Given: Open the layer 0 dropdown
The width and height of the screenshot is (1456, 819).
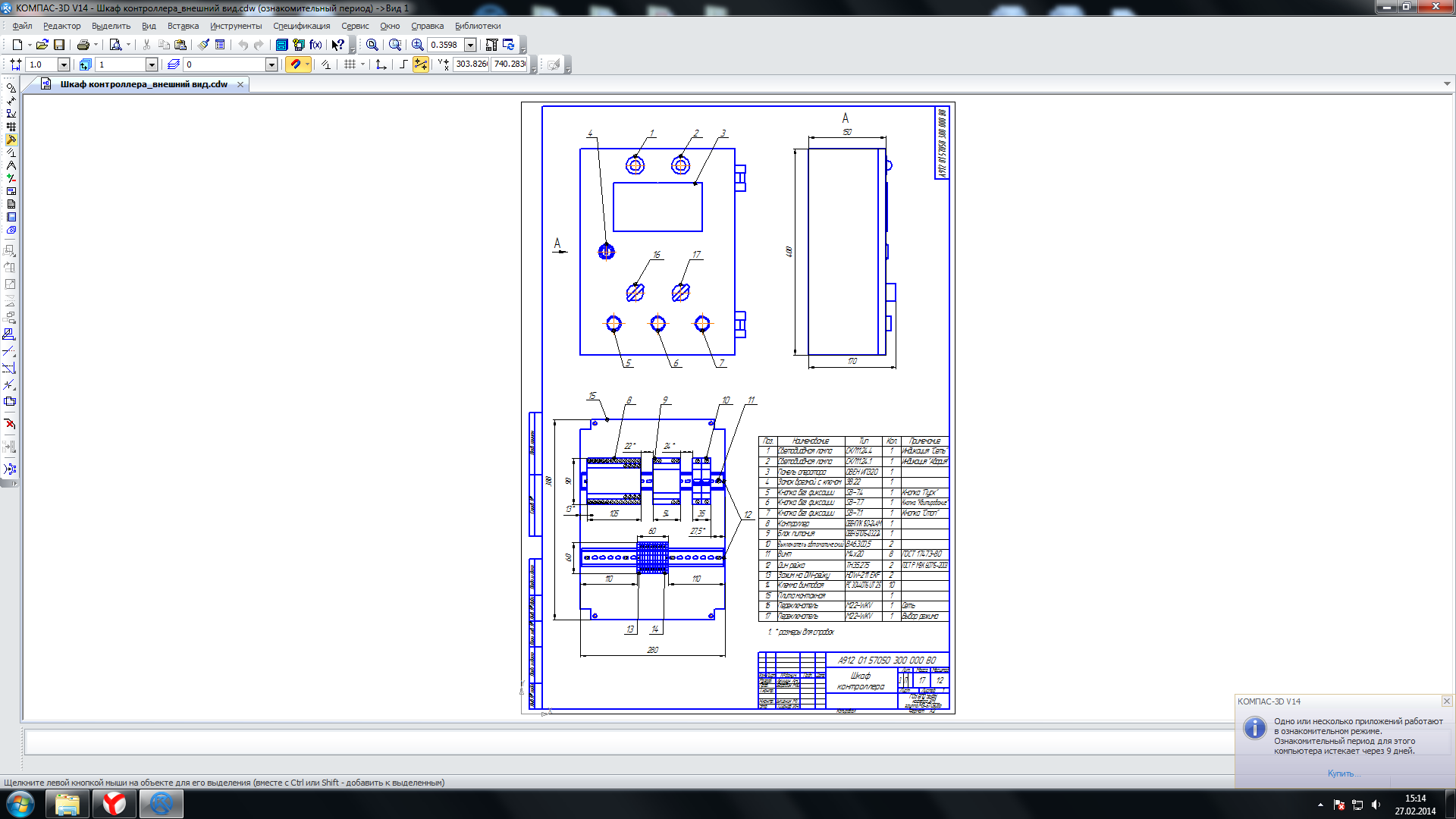Looking at the screenshot, I should click(271, 64).
